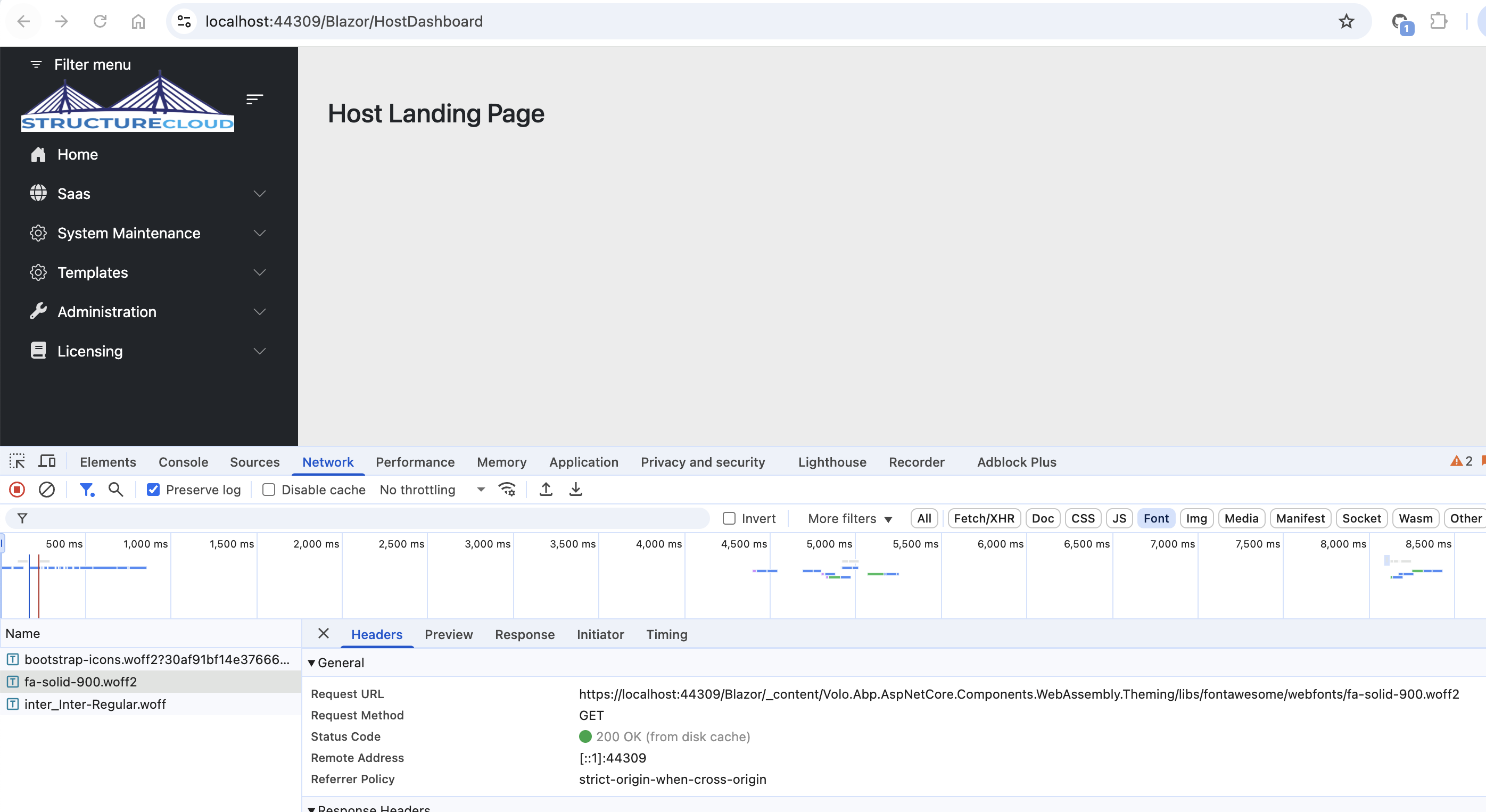Bookmark page with the star icon

[1346, 21]
